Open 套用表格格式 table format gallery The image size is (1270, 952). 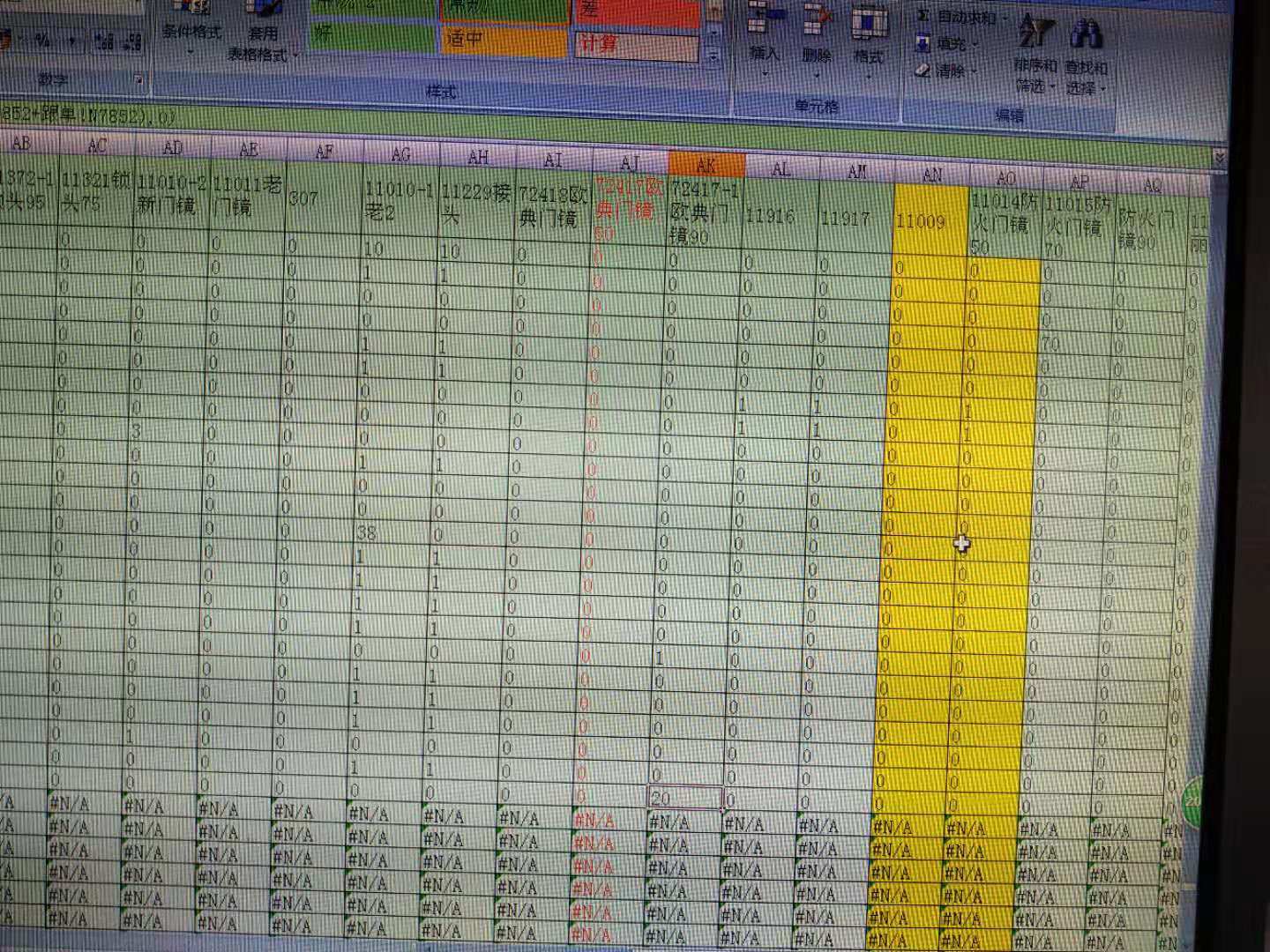pyautogui.click(x=262, y=31)
